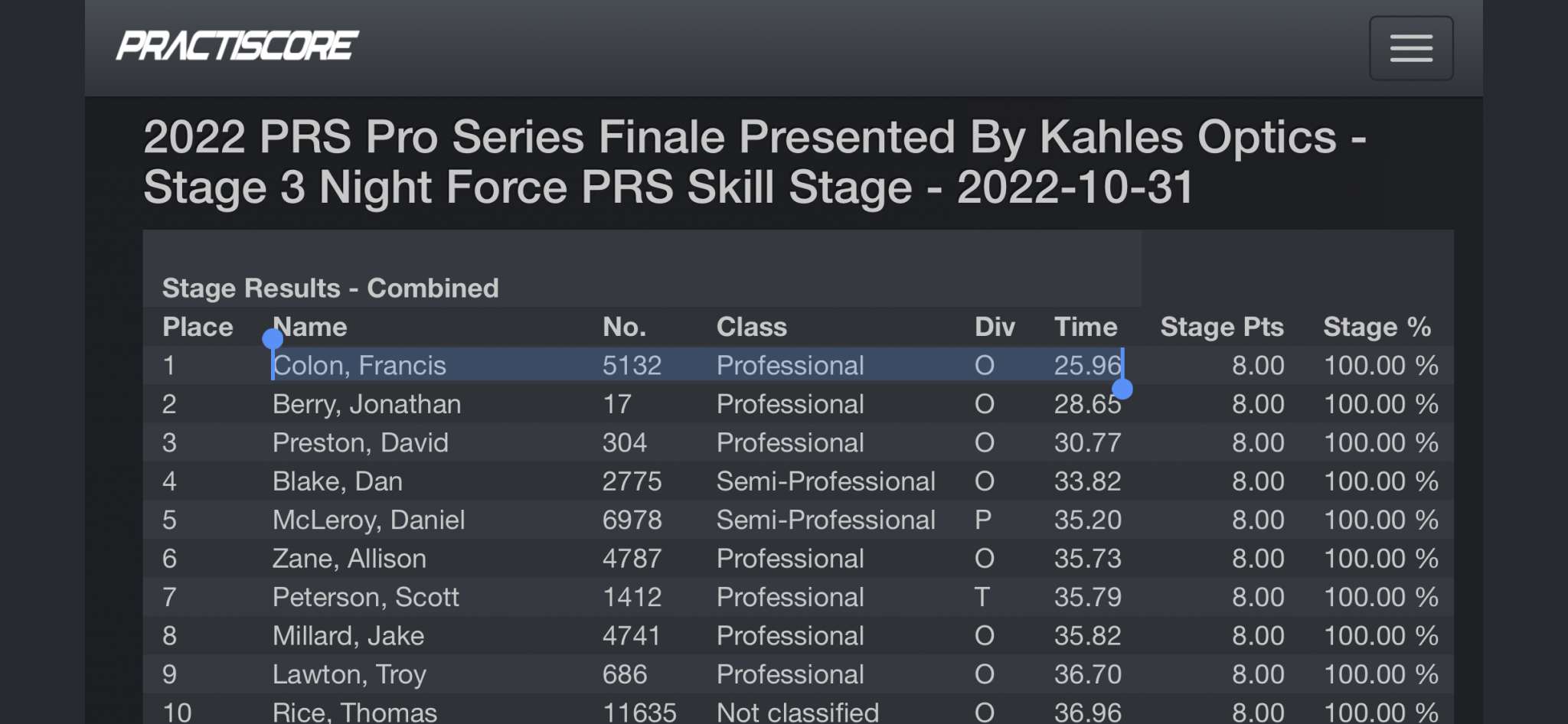Click the Time column header

pos(1086,327)
